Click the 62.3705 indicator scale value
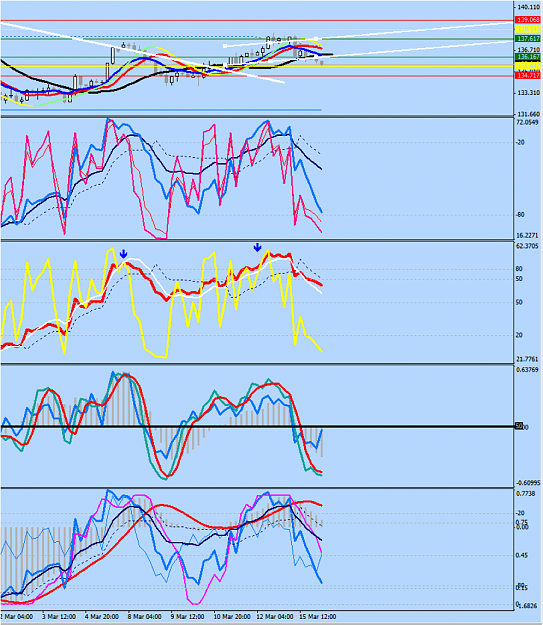This screenshot has height=625, width=543. (x=527, y=246)
